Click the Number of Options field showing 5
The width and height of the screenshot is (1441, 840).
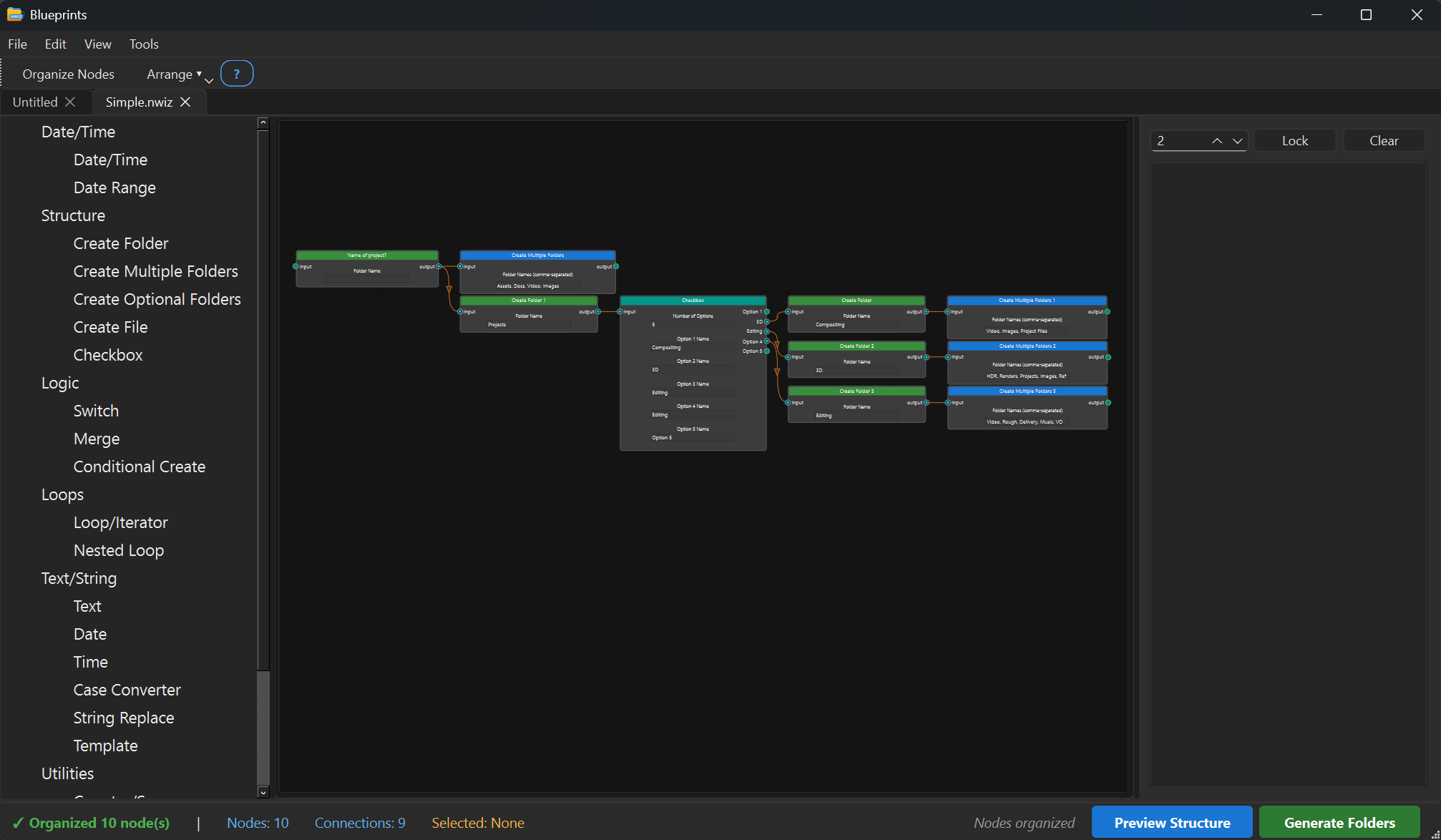point(693,324)
